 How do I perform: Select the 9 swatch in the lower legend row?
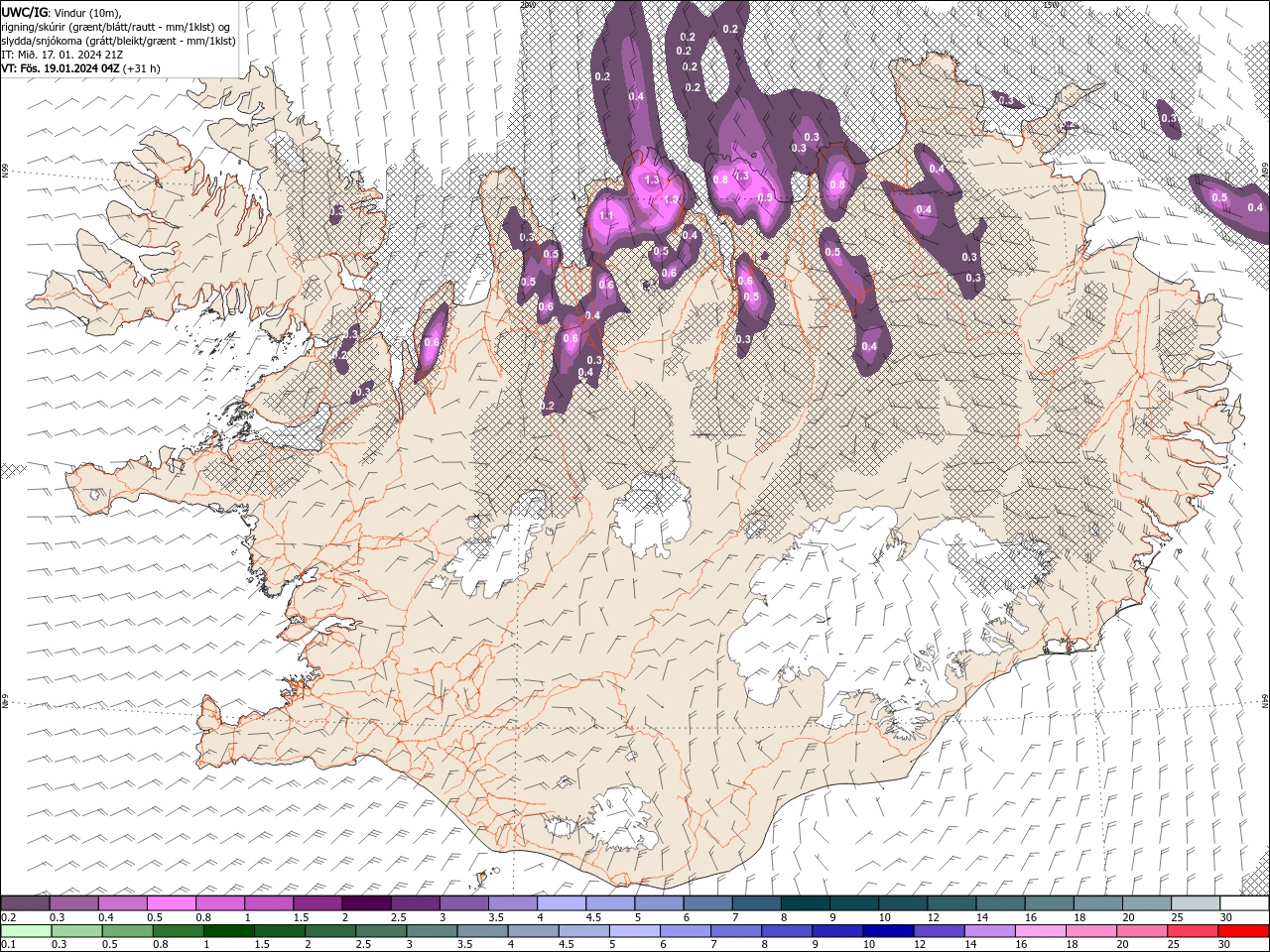(836, 931)
